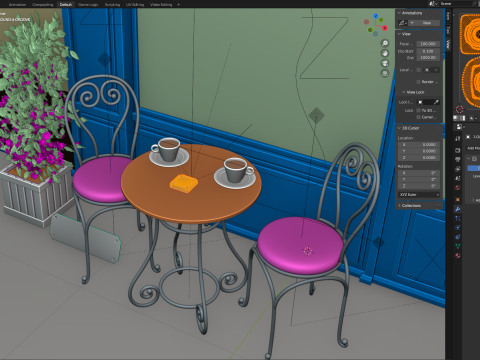
Task: Select the Default workspace tab
Action: tap(65, 5)
